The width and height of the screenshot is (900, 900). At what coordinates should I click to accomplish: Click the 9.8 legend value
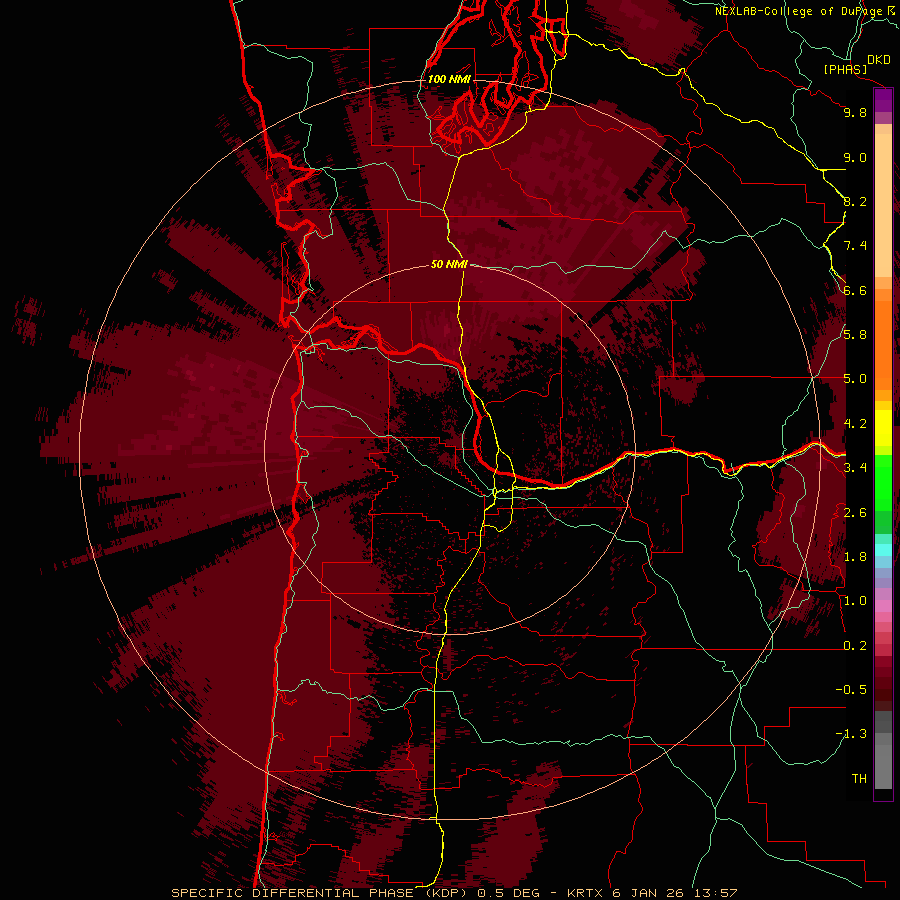[x=855, y=113]
